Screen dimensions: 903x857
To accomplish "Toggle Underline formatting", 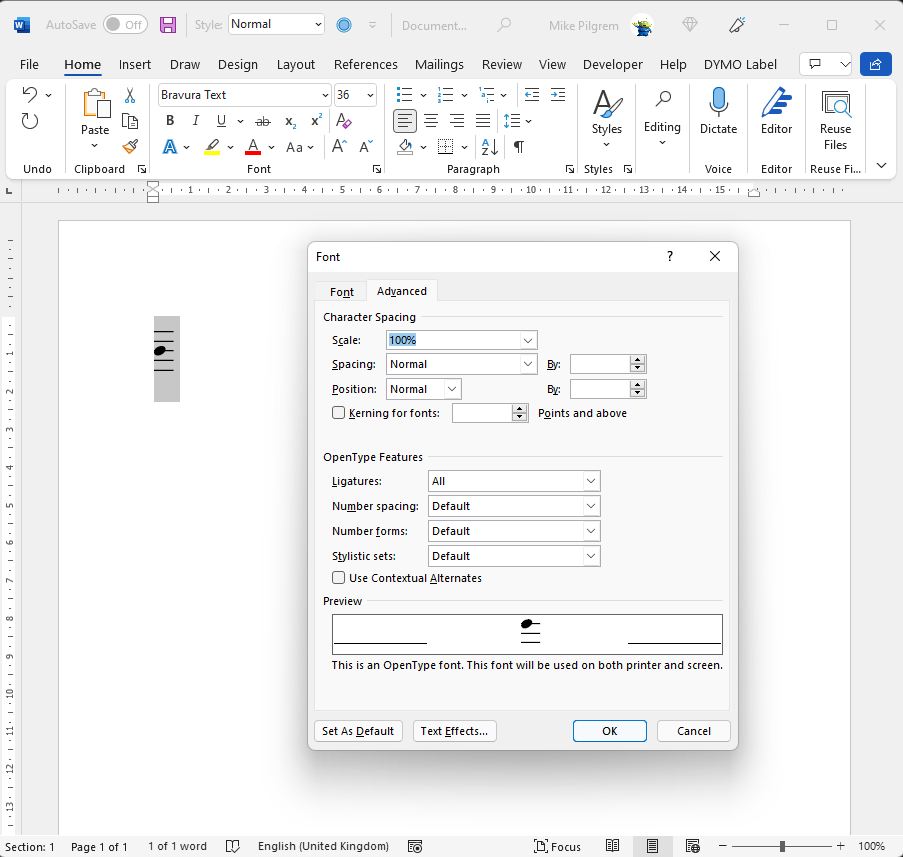I will click(x=221, y=120).
